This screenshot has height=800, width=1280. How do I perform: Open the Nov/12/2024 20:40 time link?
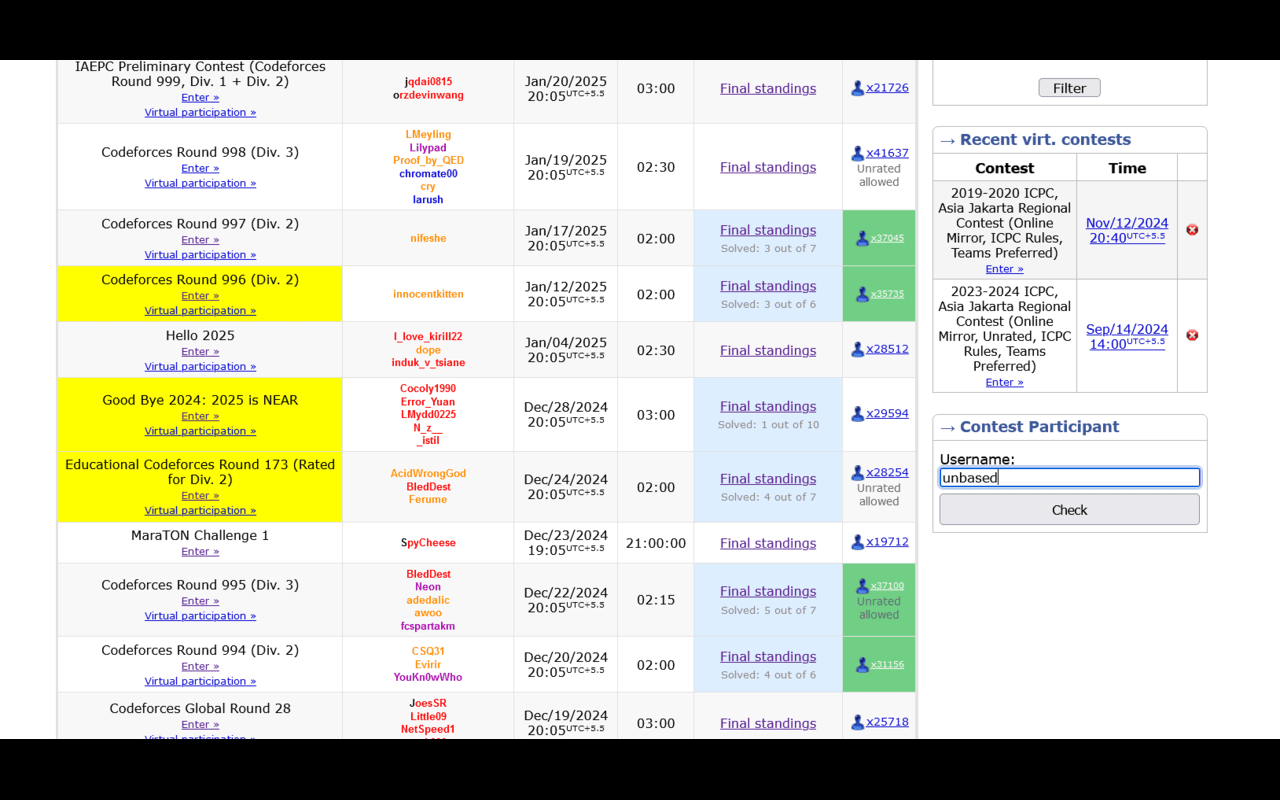(x=1127, y=230)
